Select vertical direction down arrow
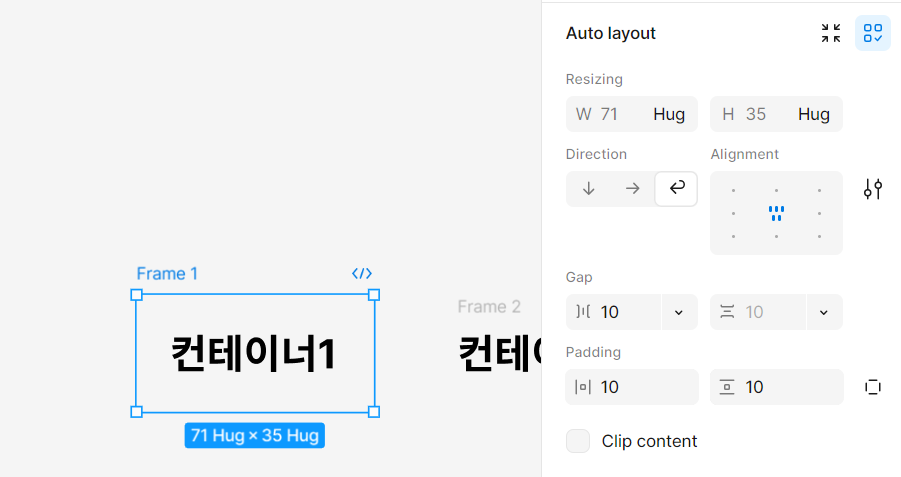The height and width of the screenshot is (477, 901). pos(588,189)
